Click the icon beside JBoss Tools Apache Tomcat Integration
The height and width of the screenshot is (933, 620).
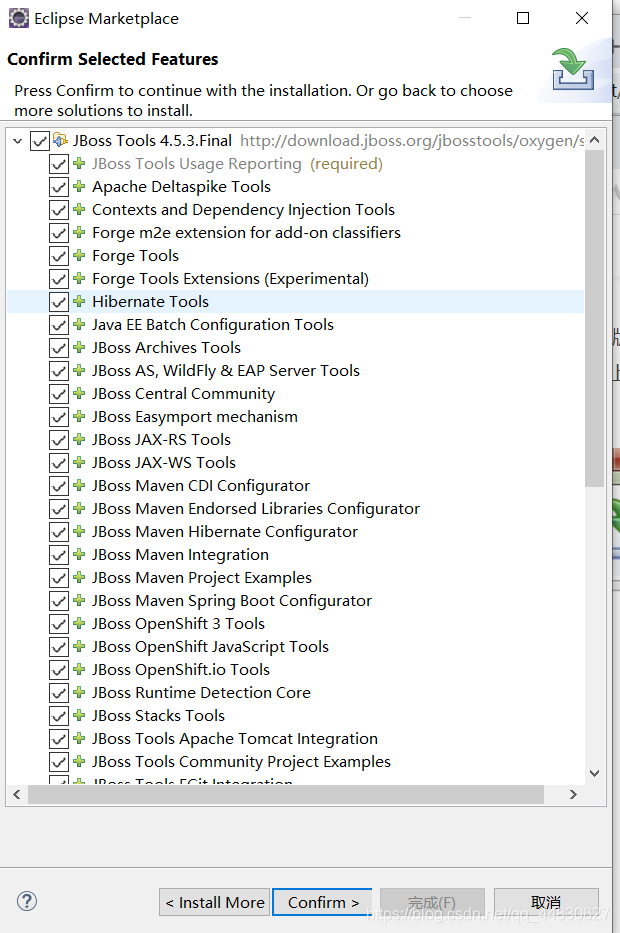pos(79,738)
